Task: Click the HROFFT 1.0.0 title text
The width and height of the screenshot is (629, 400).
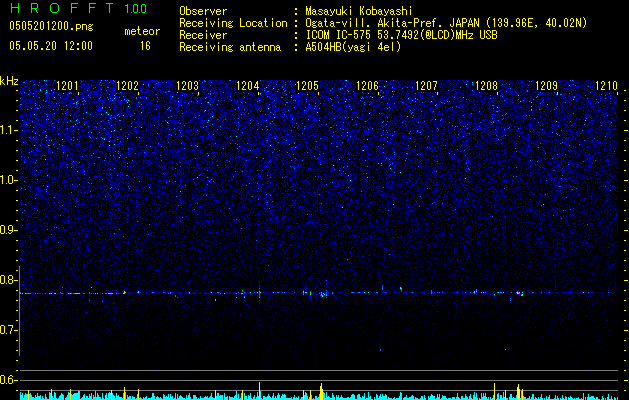Action: 79,8
